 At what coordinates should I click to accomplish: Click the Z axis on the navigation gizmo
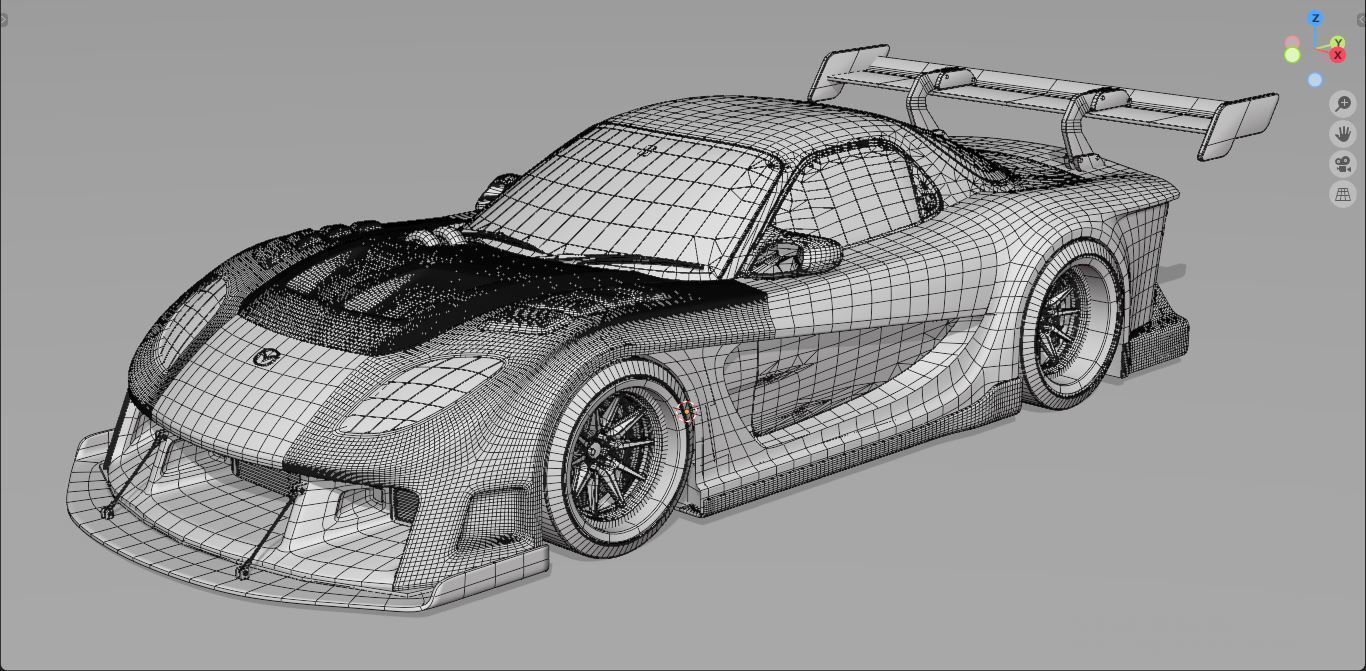pyautogui.click(x=1315, y=17)
